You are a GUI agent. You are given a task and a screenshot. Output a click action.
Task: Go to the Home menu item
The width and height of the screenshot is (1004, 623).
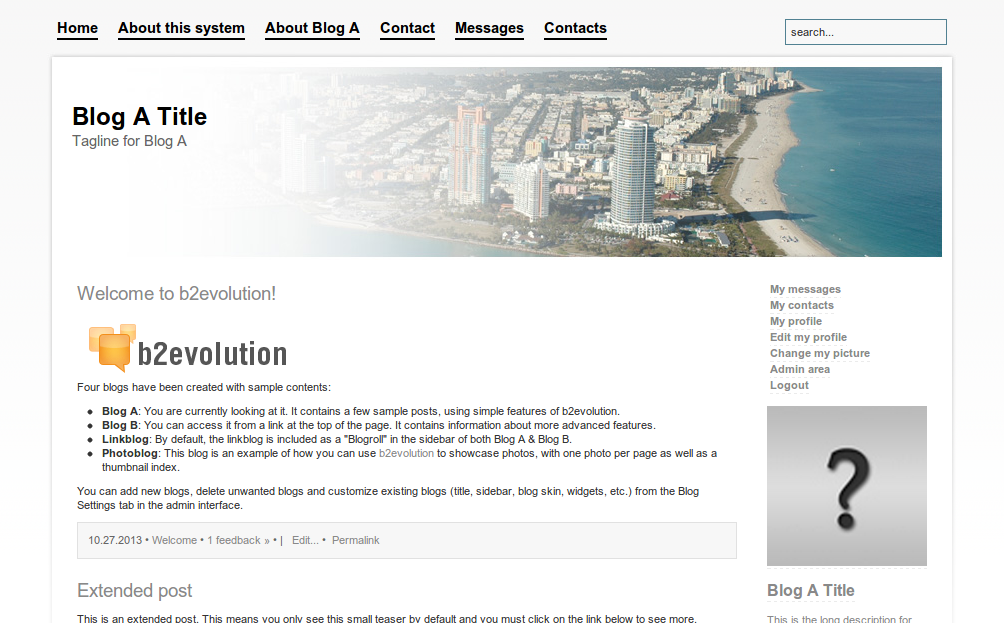77,28
